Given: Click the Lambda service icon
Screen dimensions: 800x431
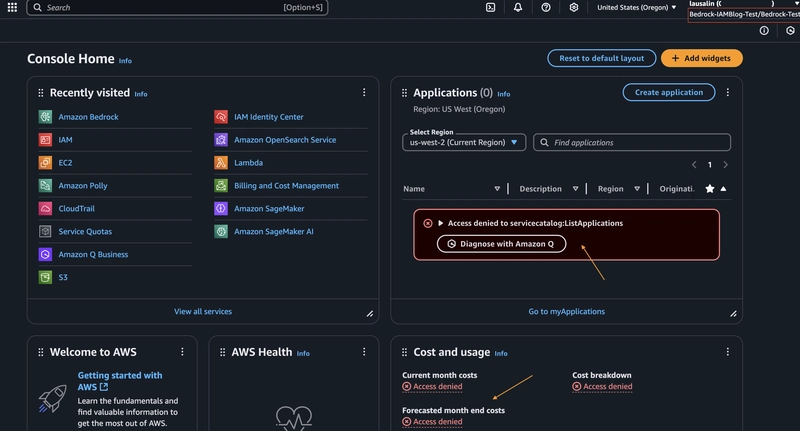Looking at the screenshot, I should click(x=221, y=163).
